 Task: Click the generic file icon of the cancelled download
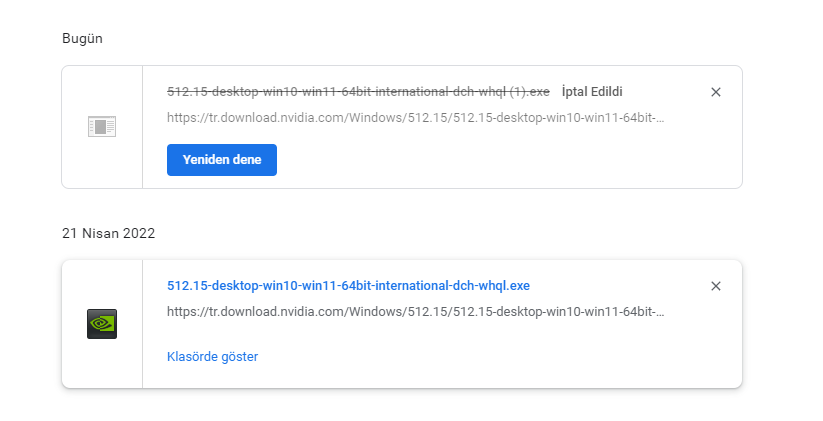pos(102,127)
